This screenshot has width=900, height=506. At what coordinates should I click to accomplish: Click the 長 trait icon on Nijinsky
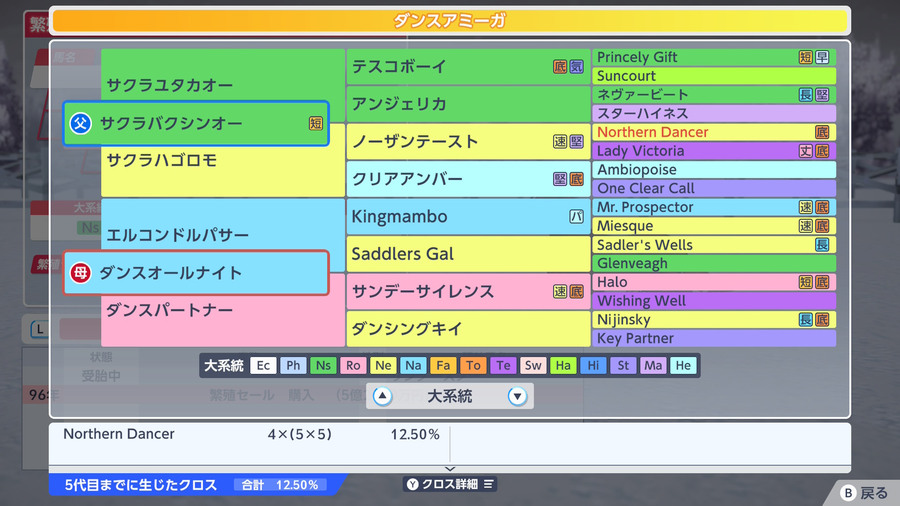pyautogui.click(x=806, y=320)
